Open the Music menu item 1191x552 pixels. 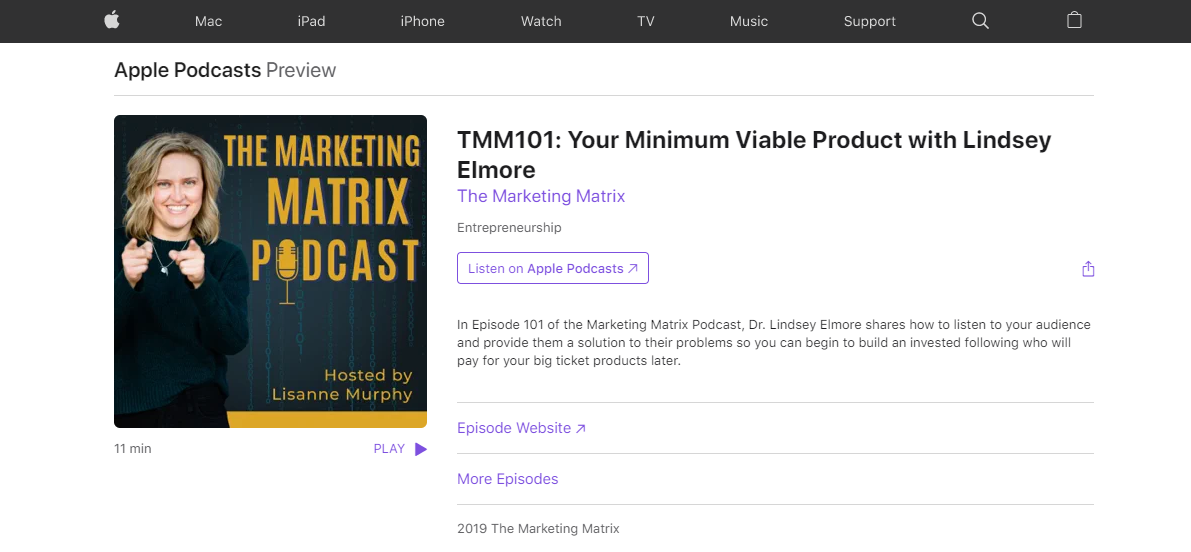coord(749,21)
